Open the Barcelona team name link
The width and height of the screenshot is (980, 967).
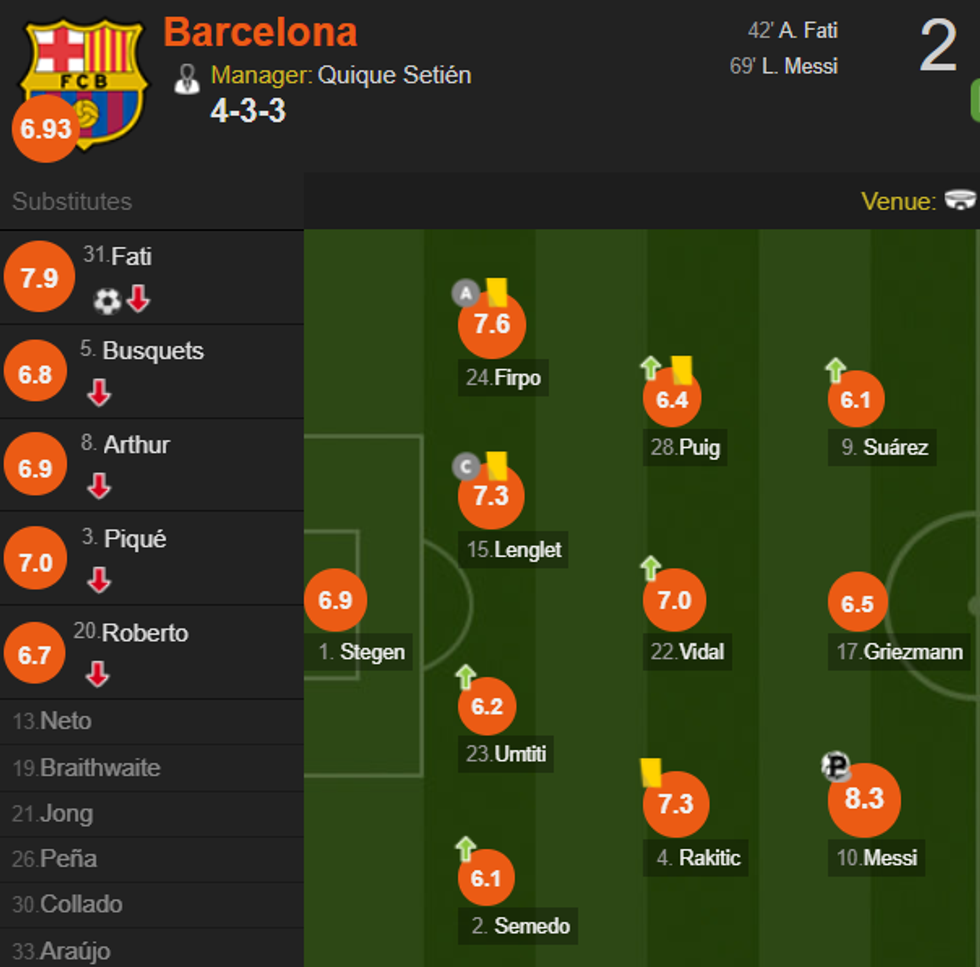(x=260, y=32)
